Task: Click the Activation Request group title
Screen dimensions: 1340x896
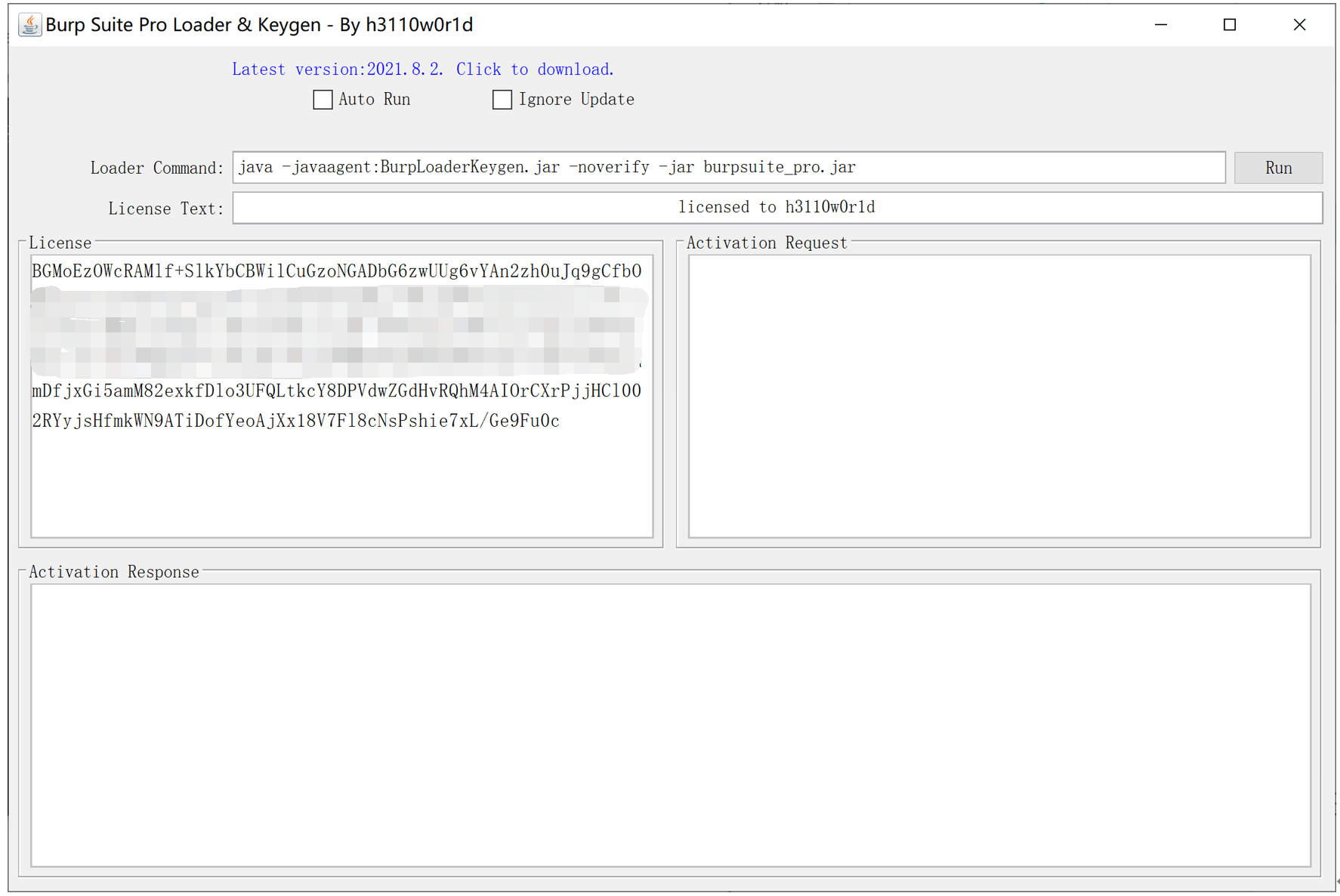Action: (767, 243)
